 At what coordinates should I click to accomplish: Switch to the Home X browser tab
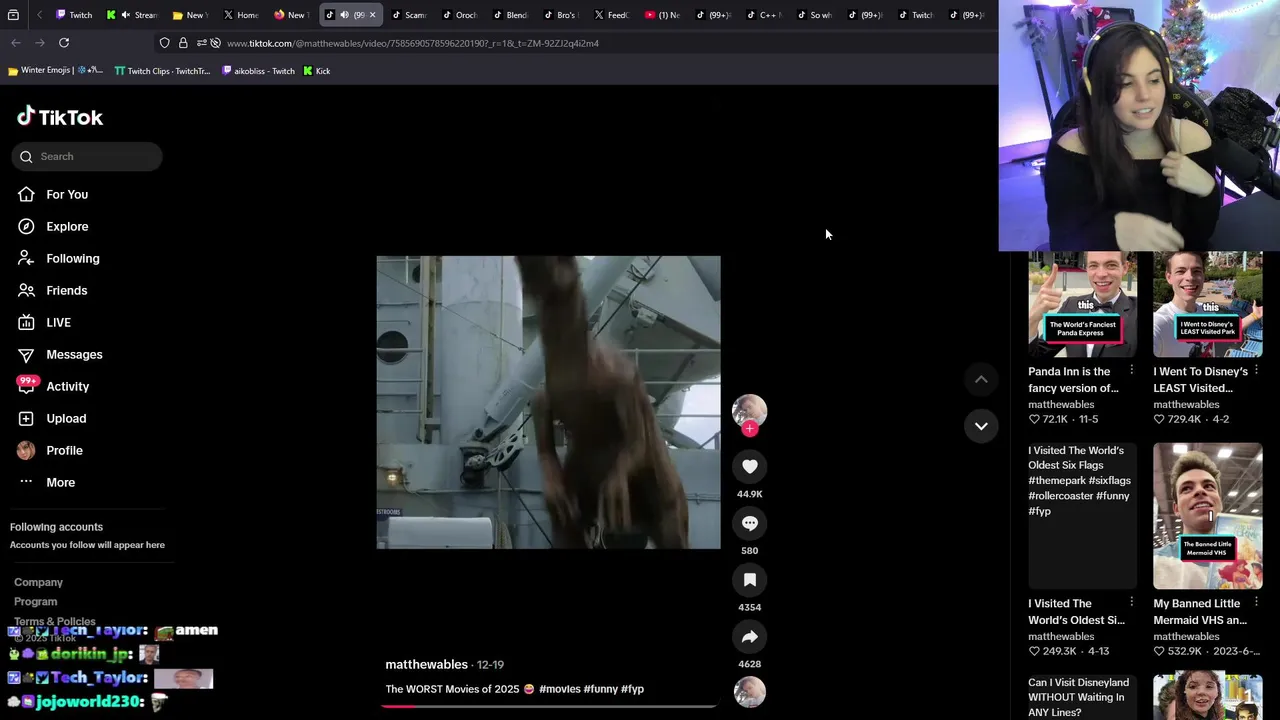pyautogui.click(x=241, y=15)
